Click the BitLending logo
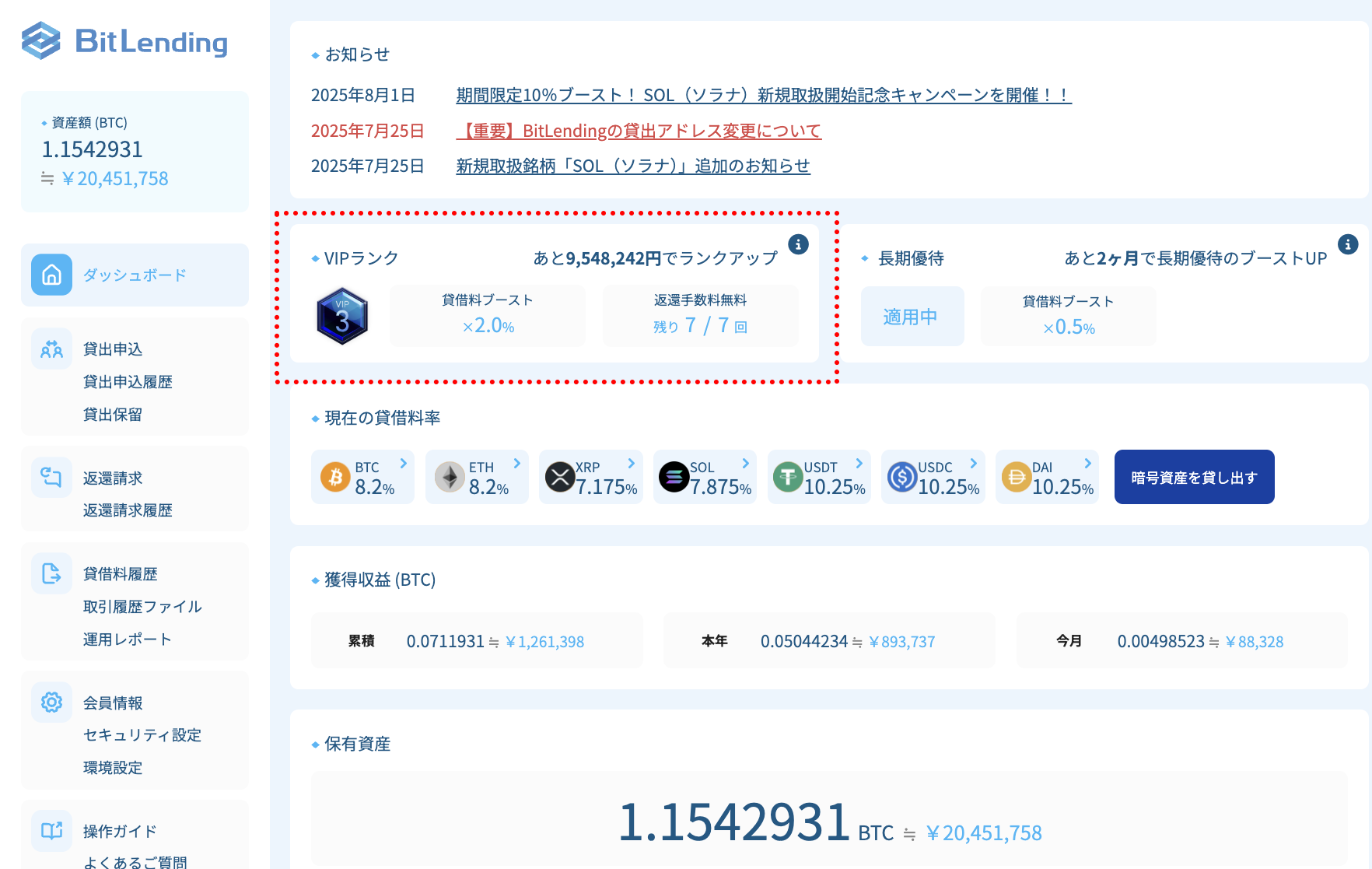The image size is (1372, 869). pyautogui.click(x=124, y=40)
